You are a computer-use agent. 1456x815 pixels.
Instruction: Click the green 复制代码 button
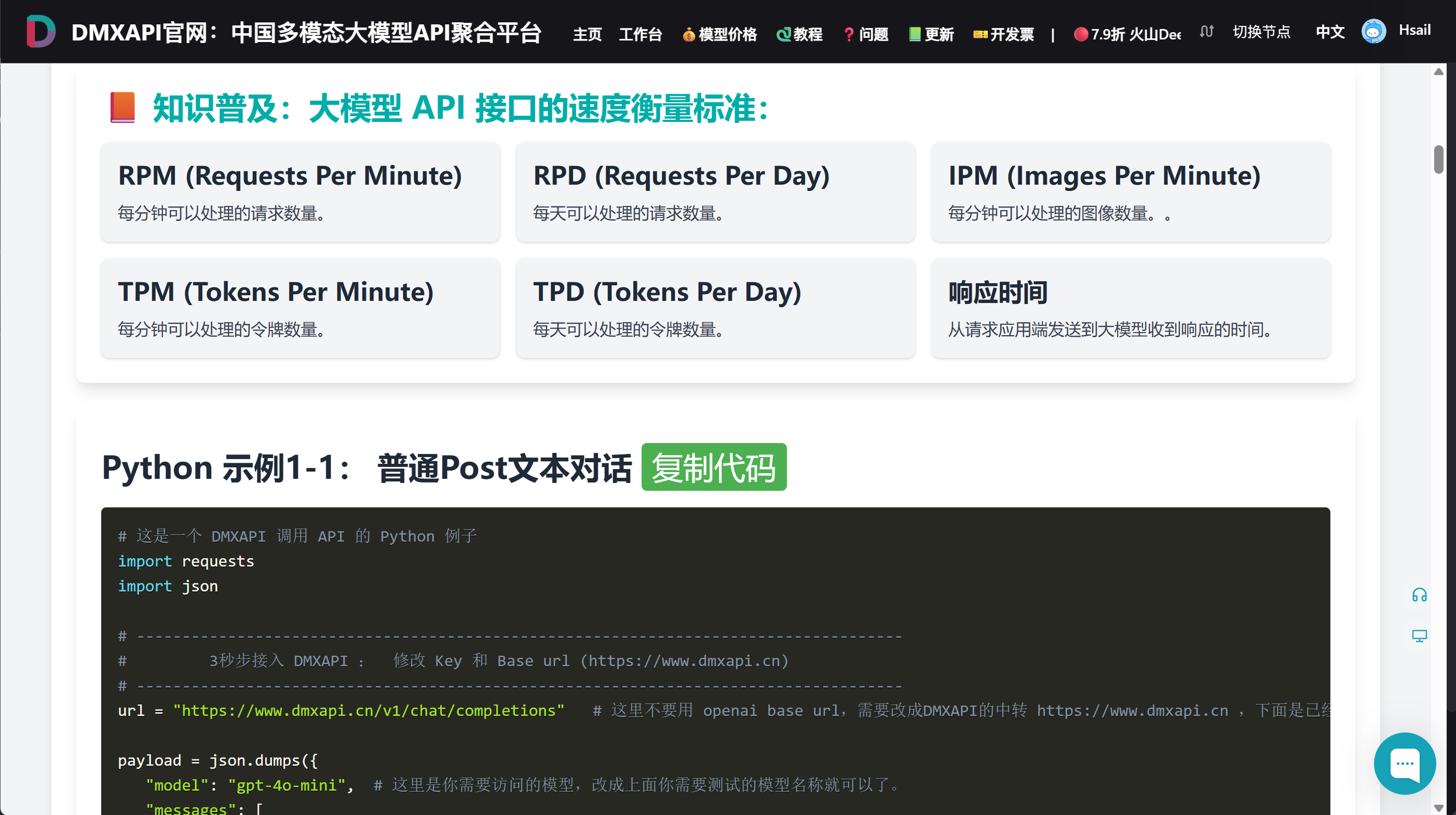coord(714,467)
